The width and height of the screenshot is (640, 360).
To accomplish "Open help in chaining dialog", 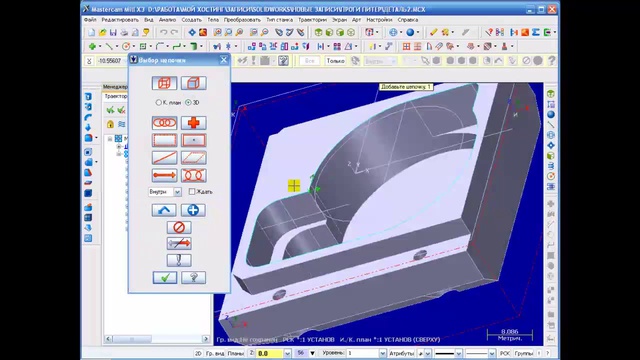I will [x=193, y=278].
